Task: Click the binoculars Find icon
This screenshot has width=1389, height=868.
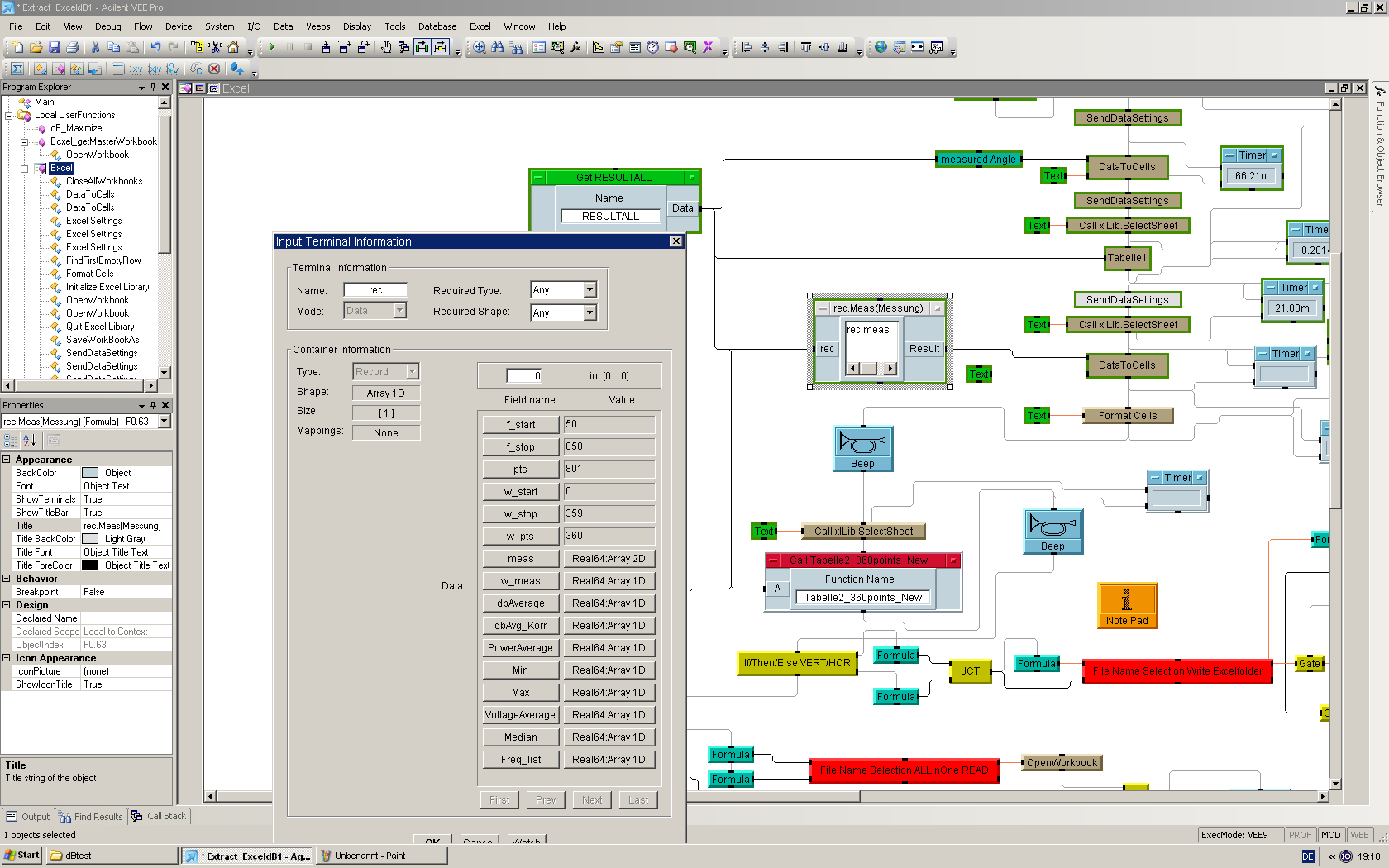Action: click(497, 47)
